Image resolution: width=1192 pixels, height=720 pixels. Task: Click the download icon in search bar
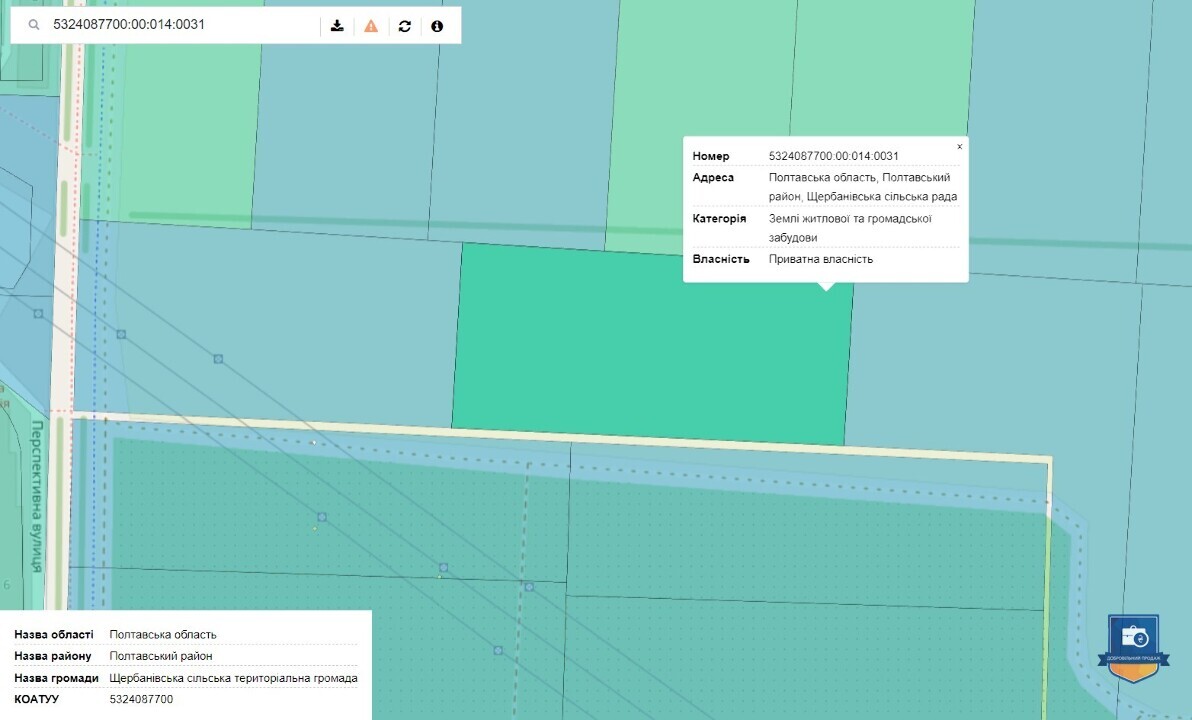pyautogui.click(x=338, y=26)
